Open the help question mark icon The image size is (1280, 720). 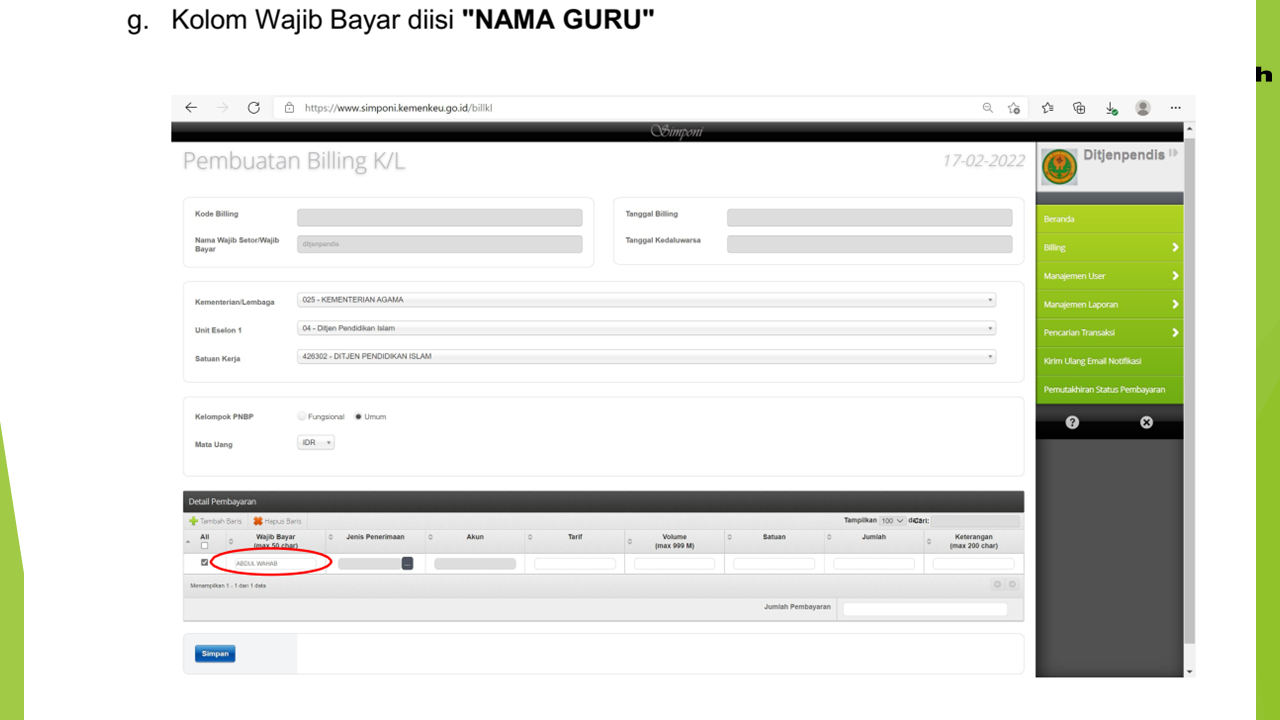(x=1072, y=422)
